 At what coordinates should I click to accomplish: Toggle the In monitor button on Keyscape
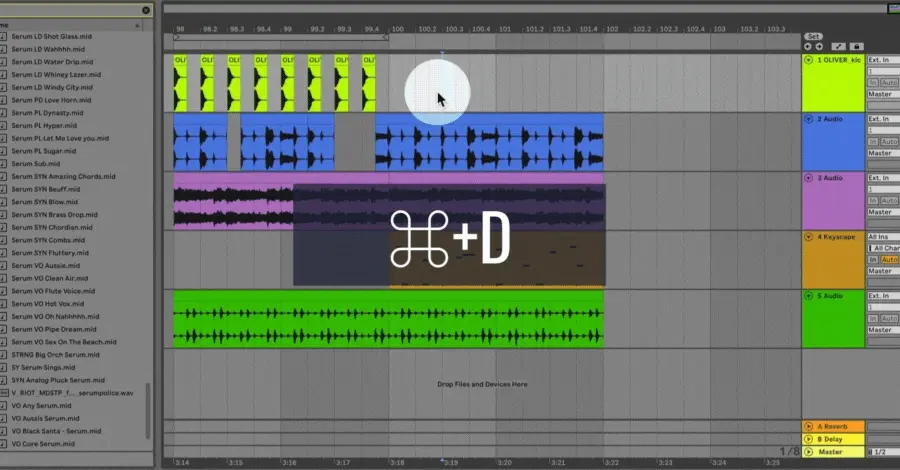[x=872, y=259]
